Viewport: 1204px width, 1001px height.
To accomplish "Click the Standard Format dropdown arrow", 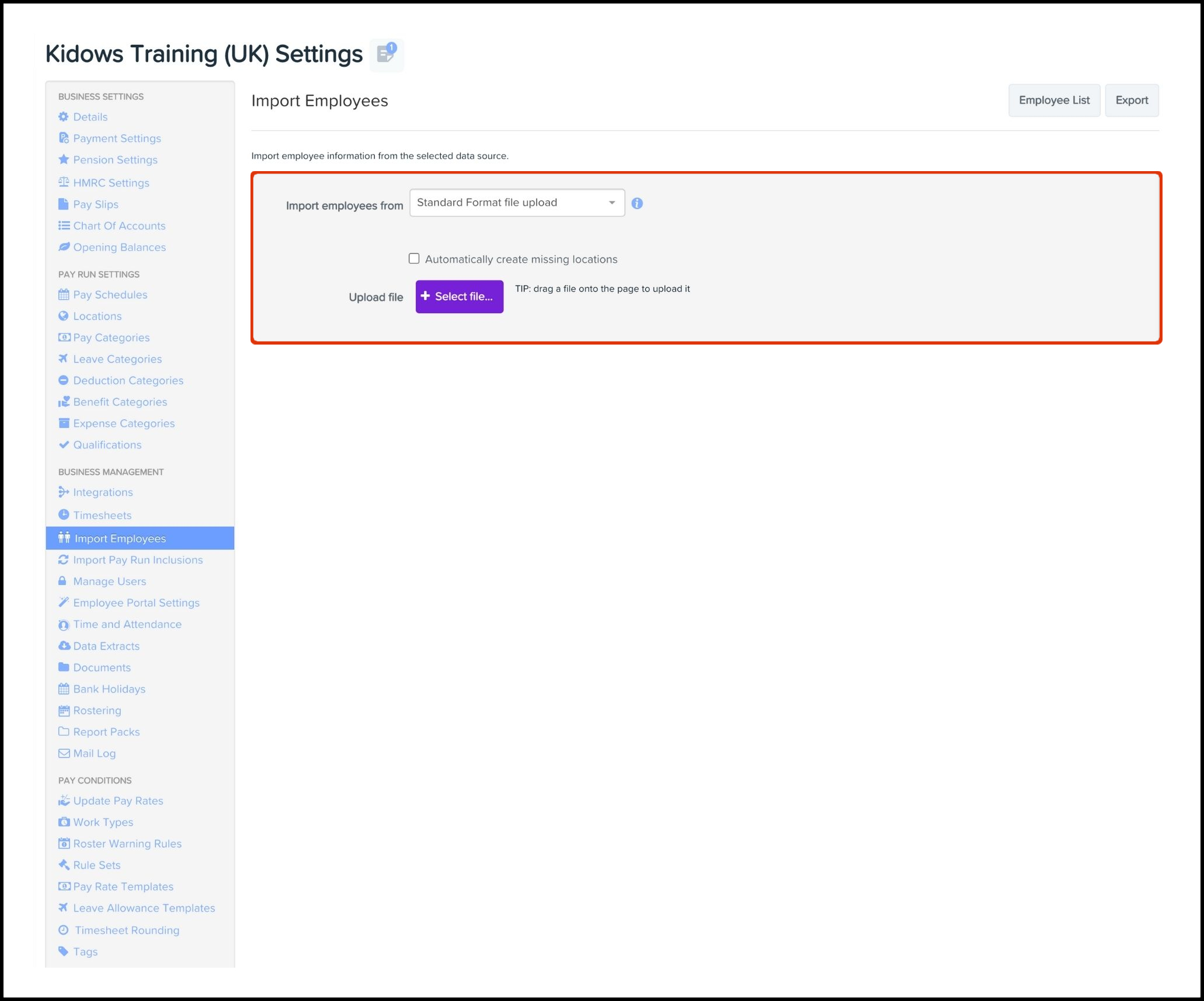I will tap(611, 203).
